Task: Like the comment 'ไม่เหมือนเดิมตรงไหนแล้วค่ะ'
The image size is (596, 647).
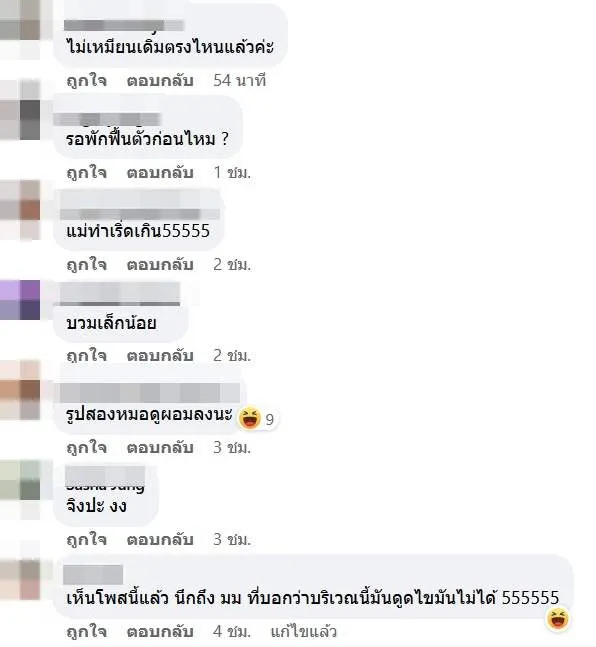Action: tap(87, 80)
